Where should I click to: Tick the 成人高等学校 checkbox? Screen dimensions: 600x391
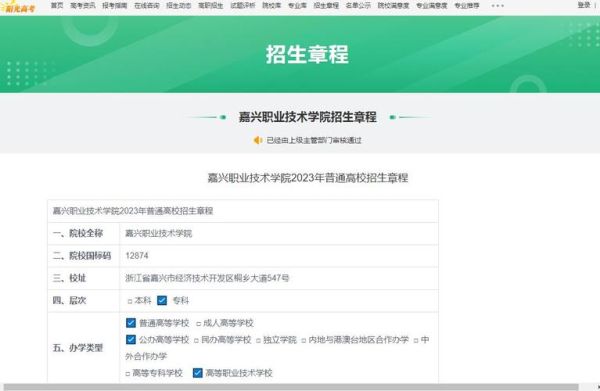[199, 324]
